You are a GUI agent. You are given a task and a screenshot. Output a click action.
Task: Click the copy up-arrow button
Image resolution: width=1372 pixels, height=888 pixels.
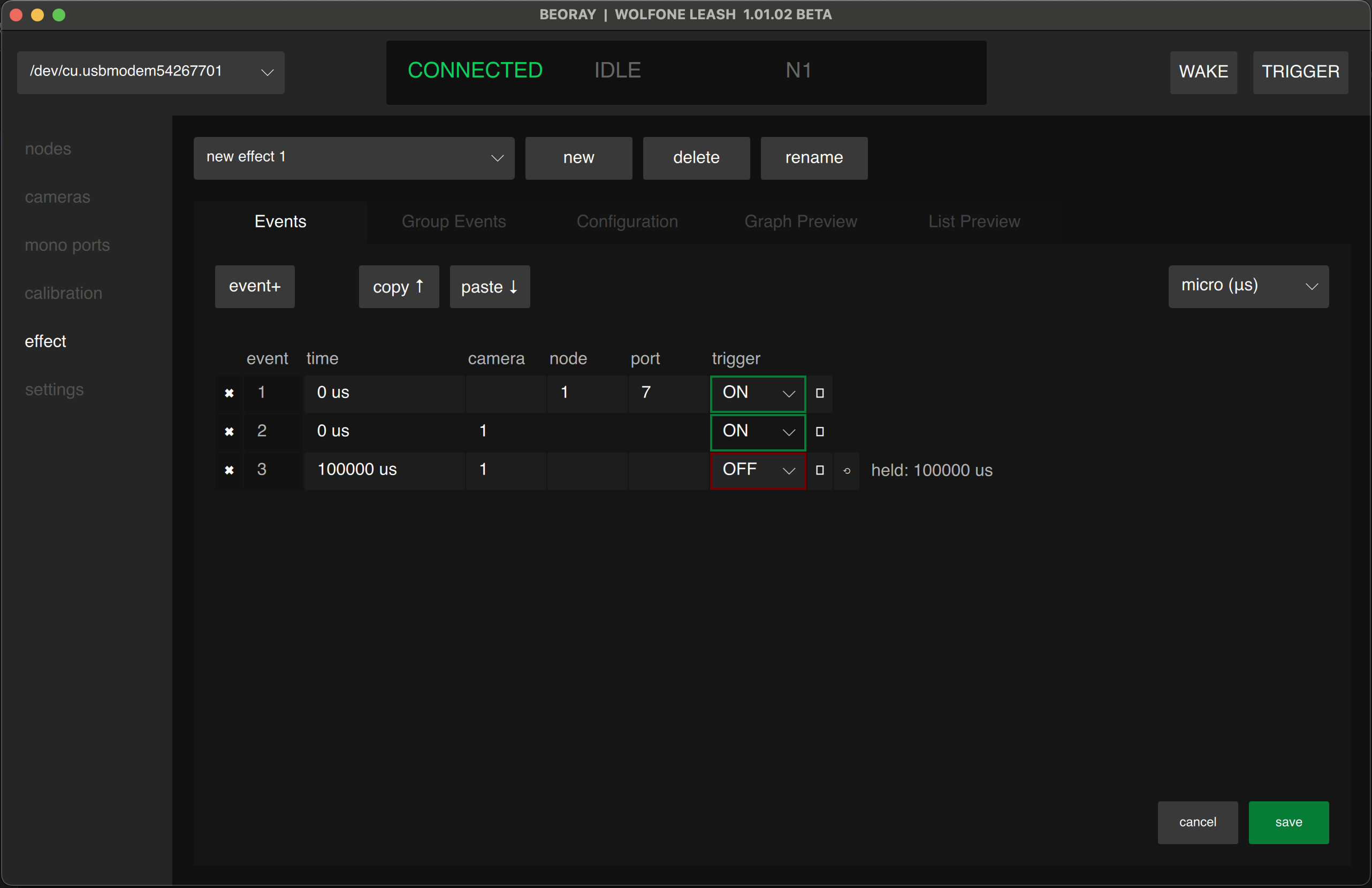point(398,286)
